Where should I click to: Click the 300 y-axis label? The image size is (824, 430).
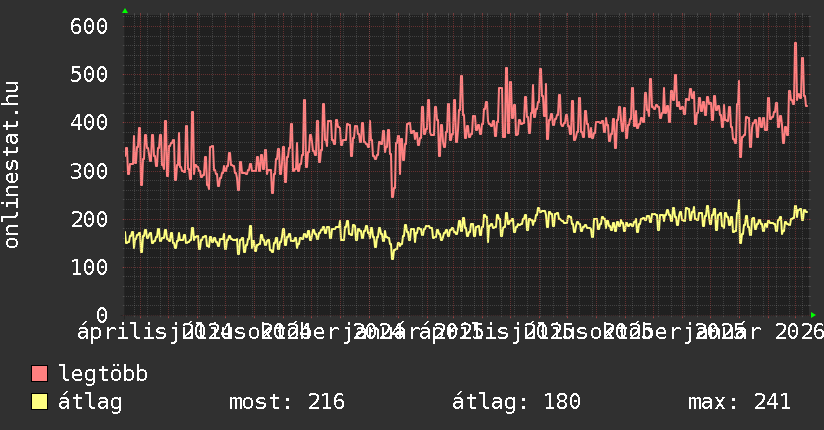pyautogui.click(x=89, y=171)
